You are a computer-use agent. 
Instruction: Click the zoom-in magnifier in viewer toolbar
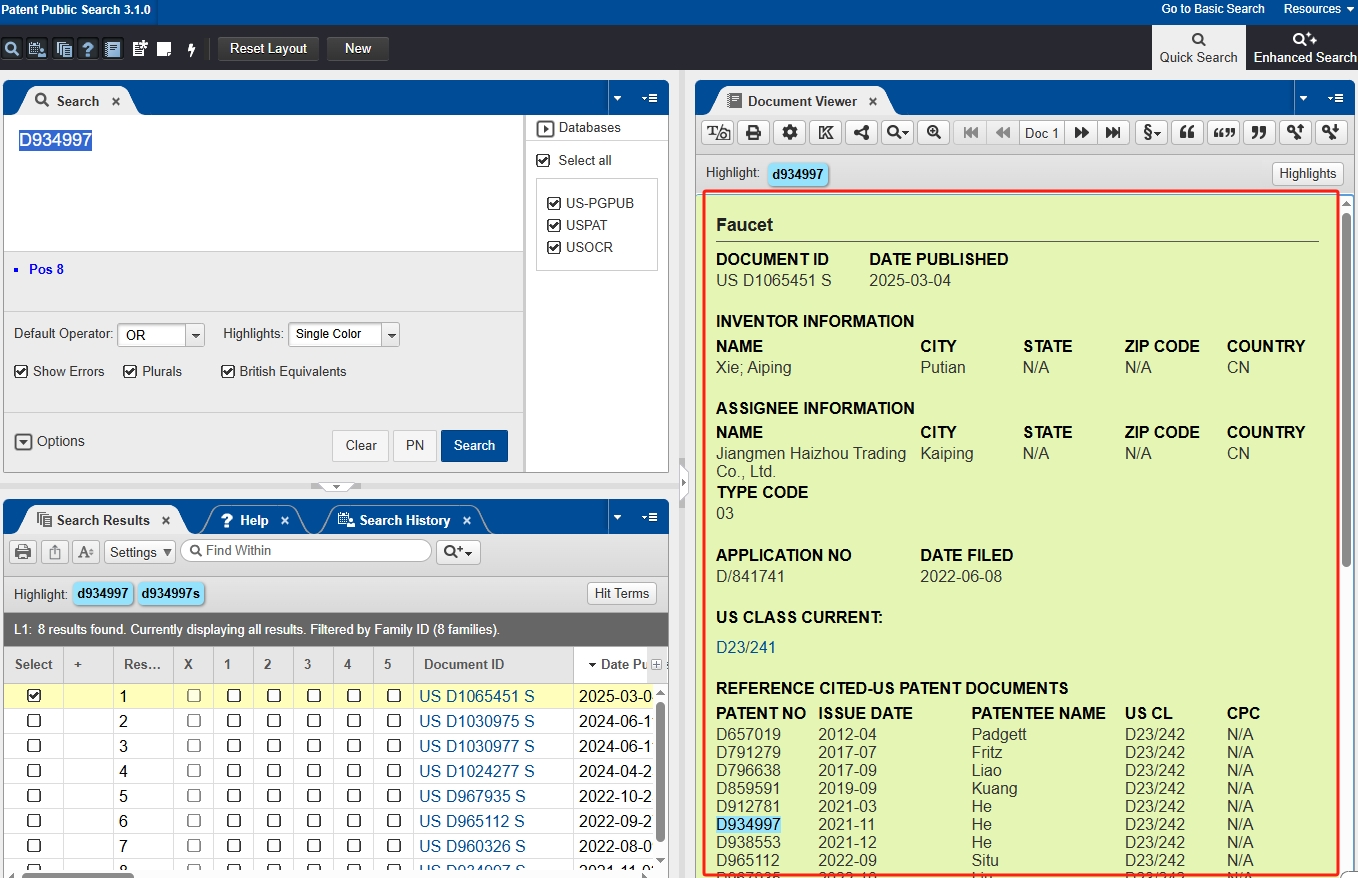point(933,133)
